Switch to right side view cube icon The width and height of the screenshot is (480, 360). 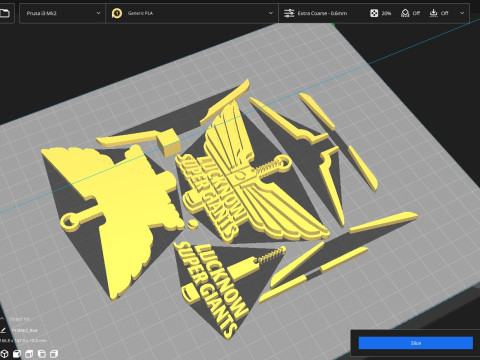click(54, 353)
